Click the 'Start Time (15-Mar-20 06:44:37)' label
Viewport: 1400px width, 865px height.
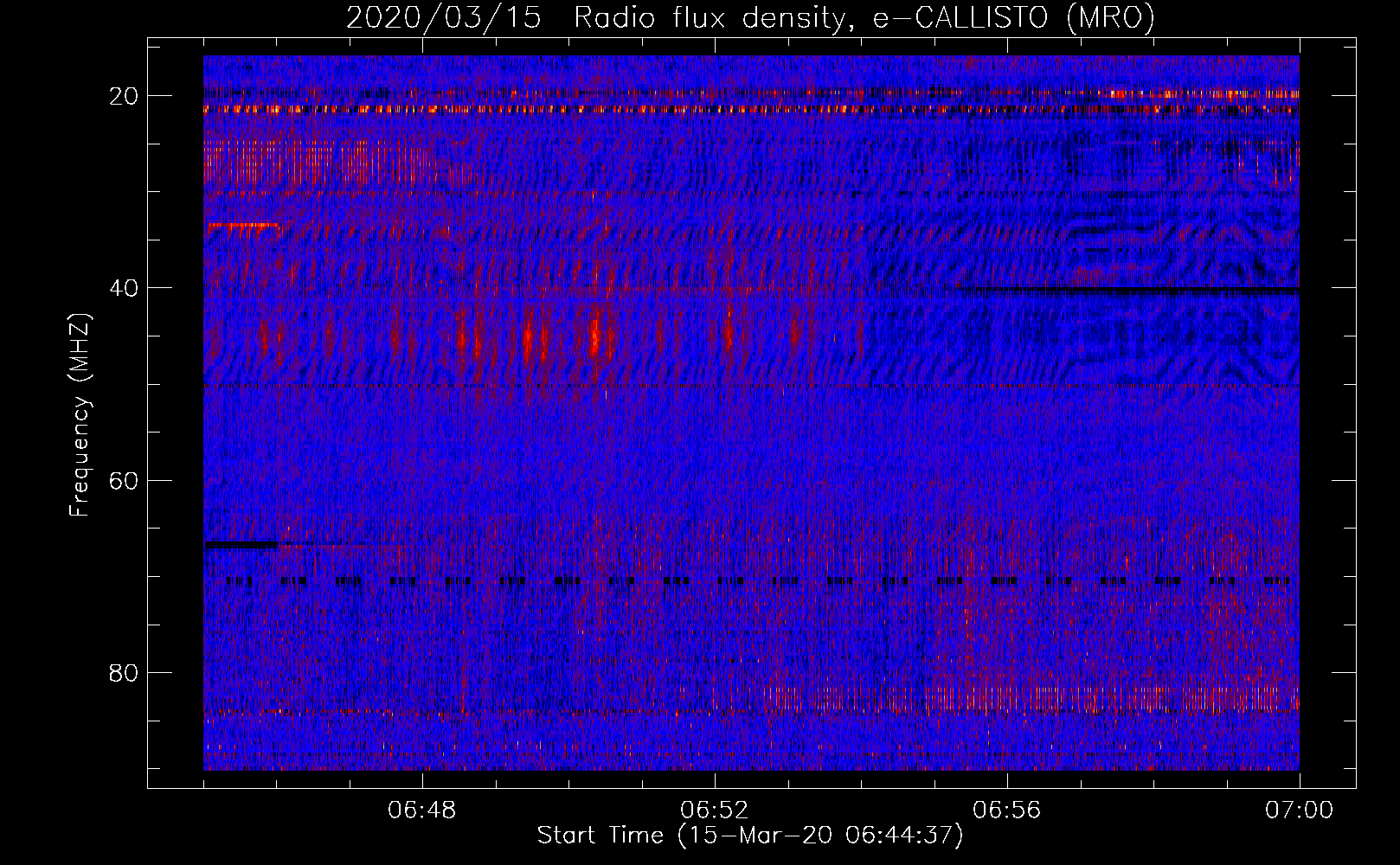point(750,836)
